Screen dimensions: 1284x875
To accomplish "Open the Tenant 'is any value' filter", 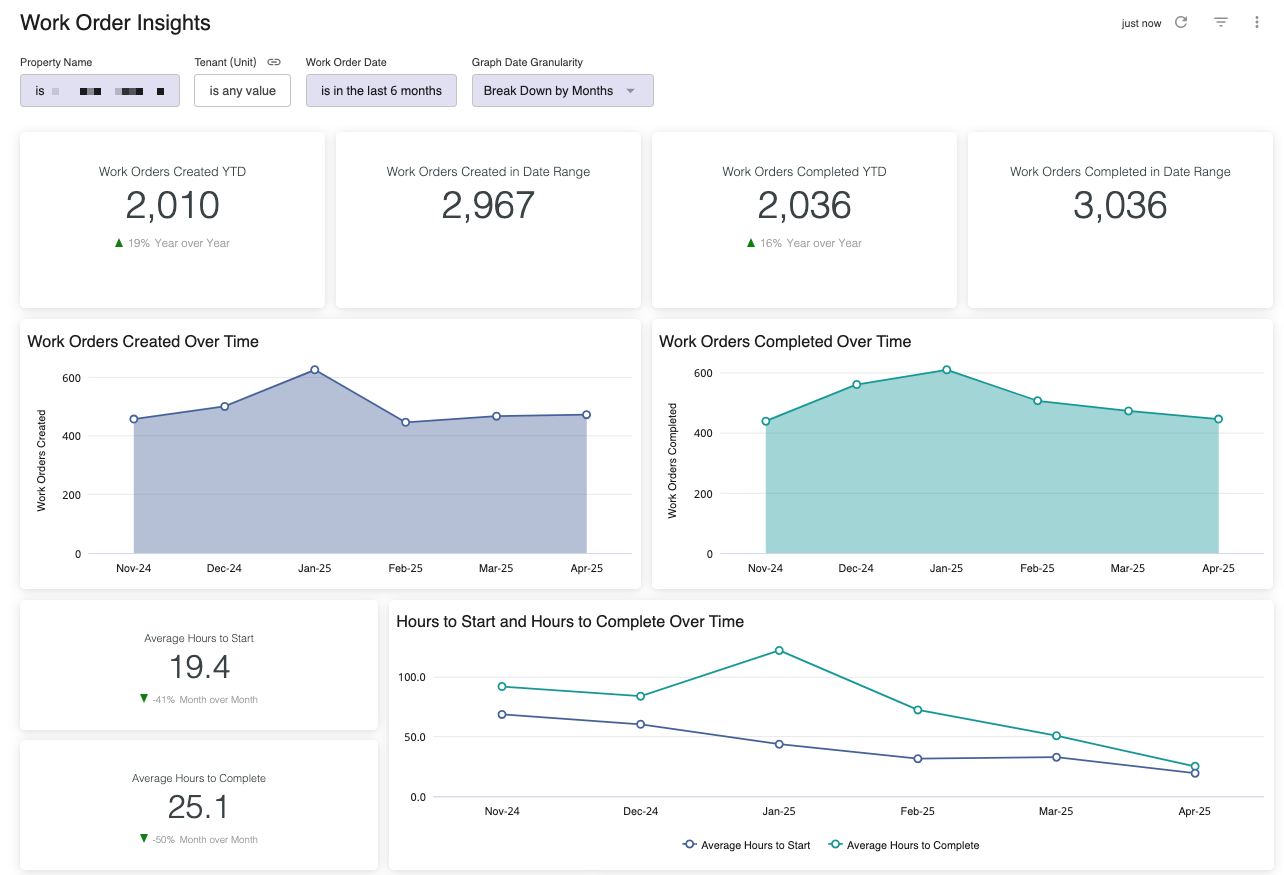I will [x=242, y=91].
